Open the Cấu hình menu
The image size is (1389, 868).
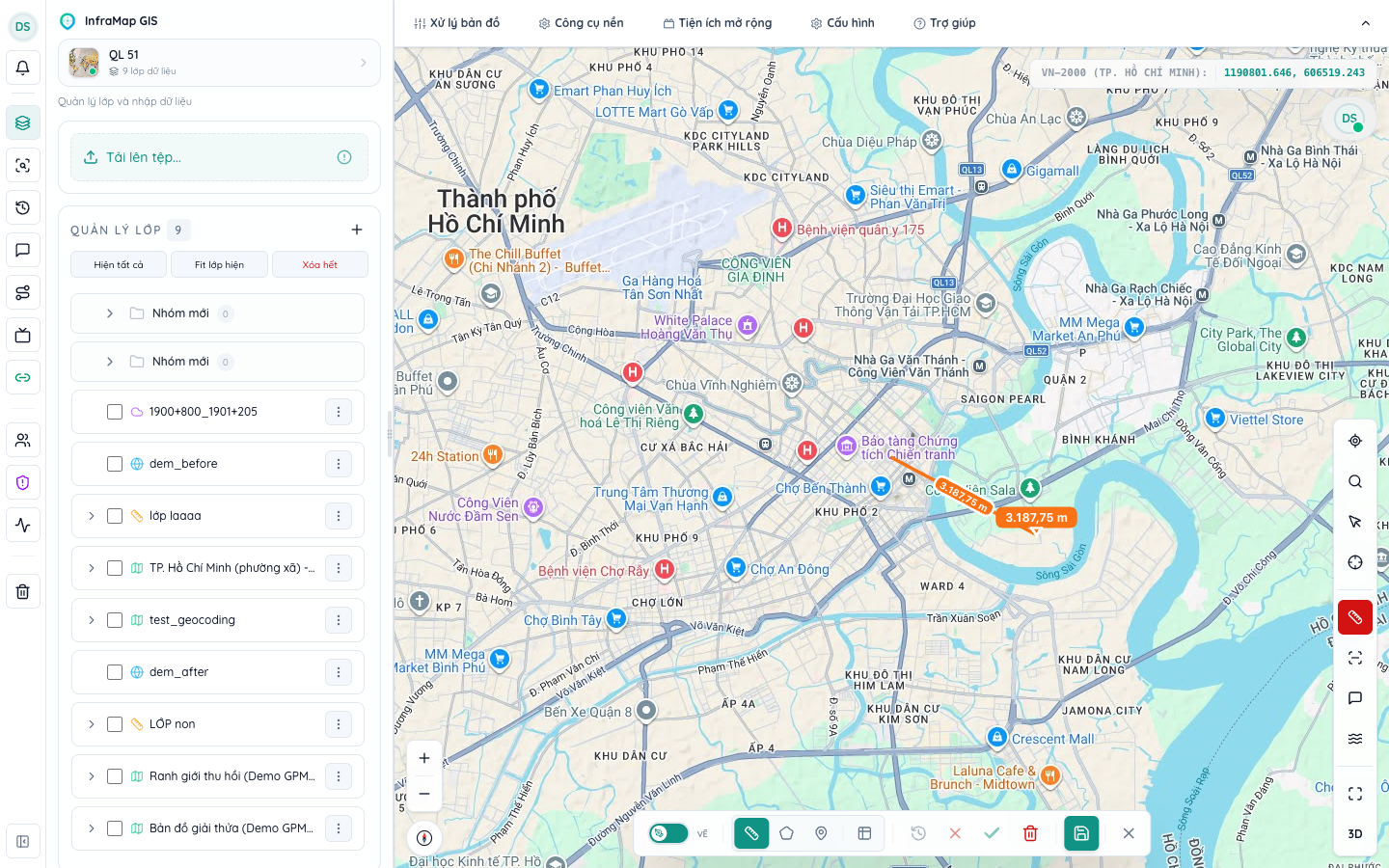842,23
